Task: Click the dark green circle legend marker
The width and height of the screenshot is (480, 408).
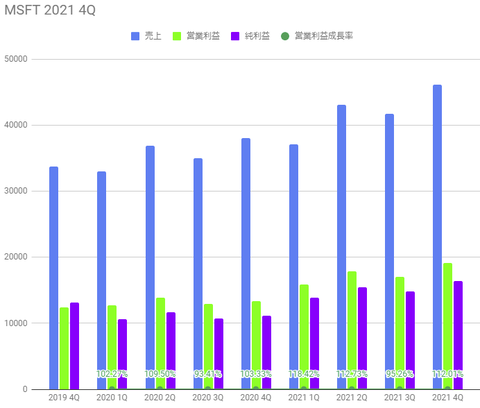Action: pyautogui.click(x=285, y=36)
